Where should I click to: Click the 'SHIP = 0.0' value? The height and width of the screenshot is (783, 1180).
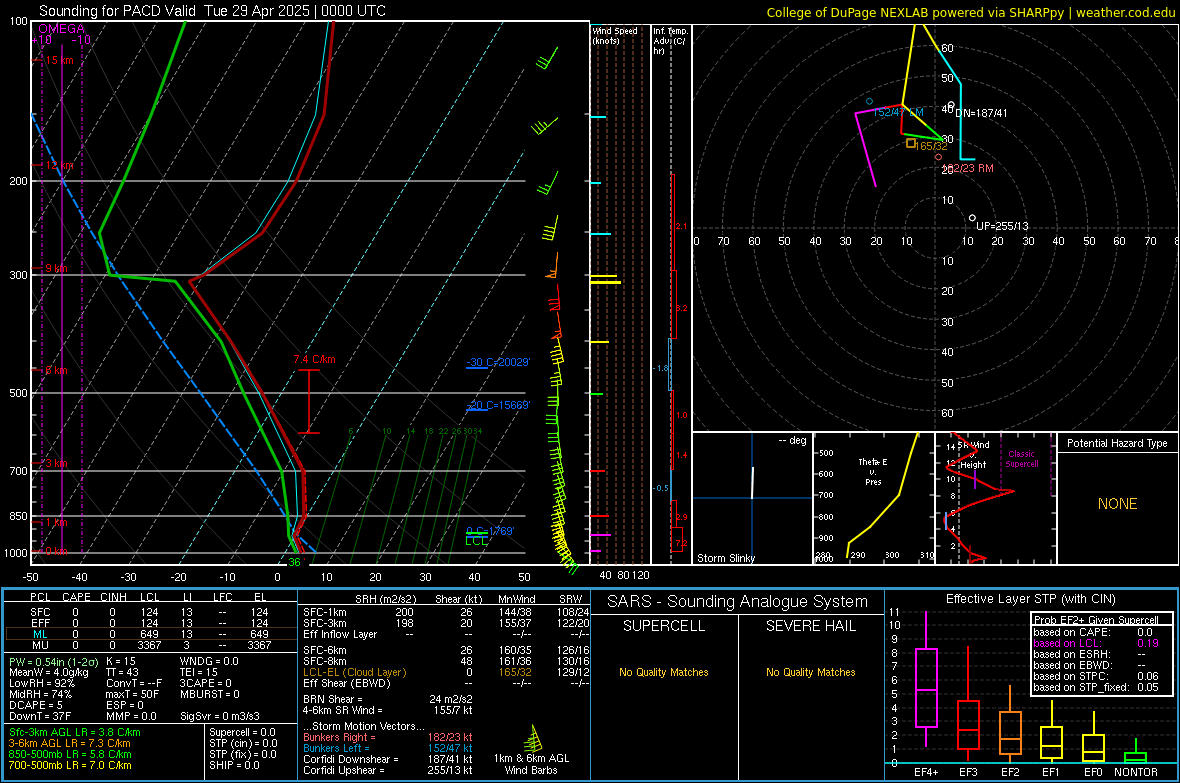tap(234, 765)
